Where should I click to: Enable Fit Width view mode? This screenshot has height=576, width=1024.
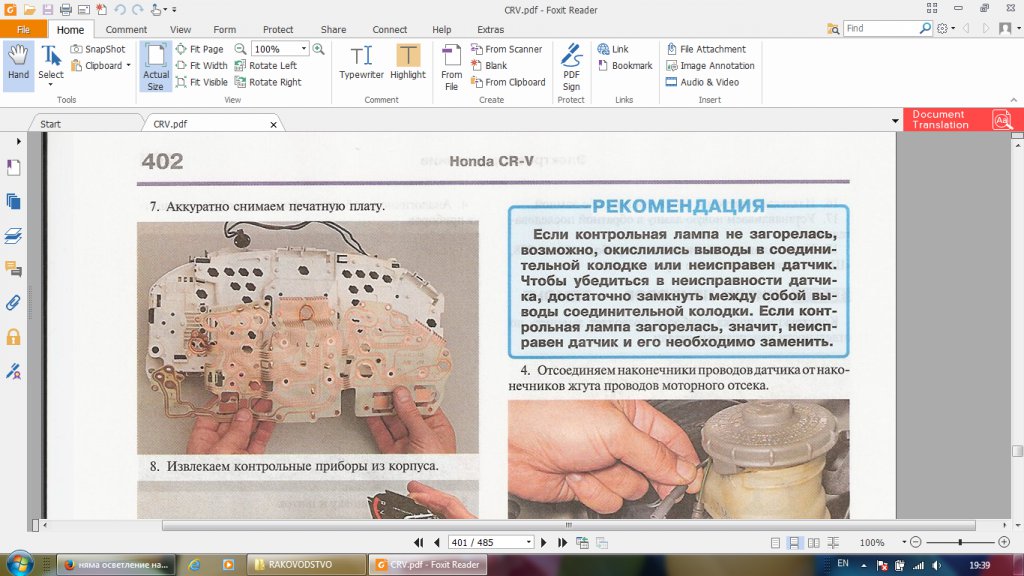click(201, 66)
